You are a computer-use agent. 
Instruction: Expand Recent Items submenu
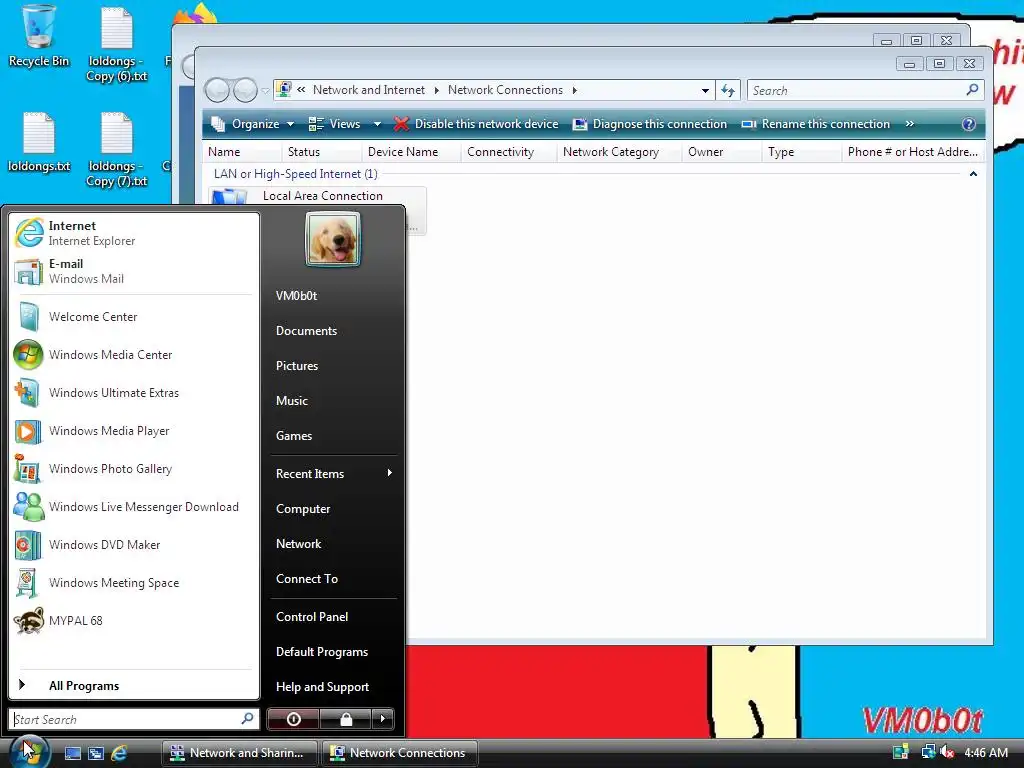point(333,473)
